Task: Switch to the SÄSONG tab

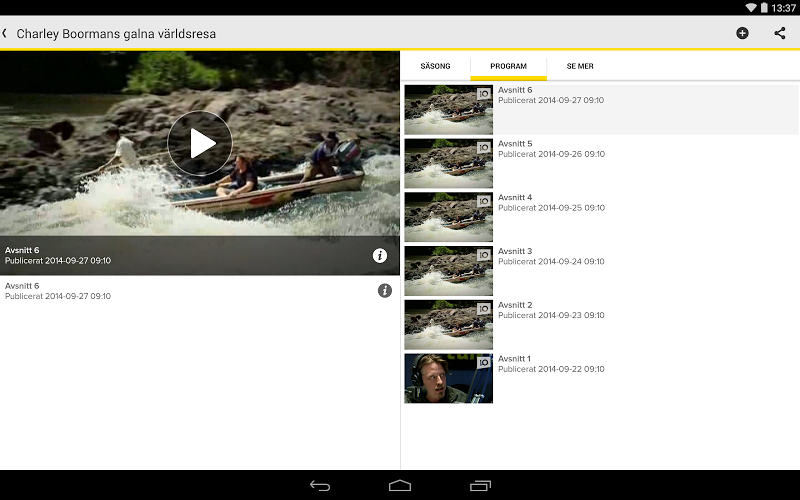Action: point(435,66)
